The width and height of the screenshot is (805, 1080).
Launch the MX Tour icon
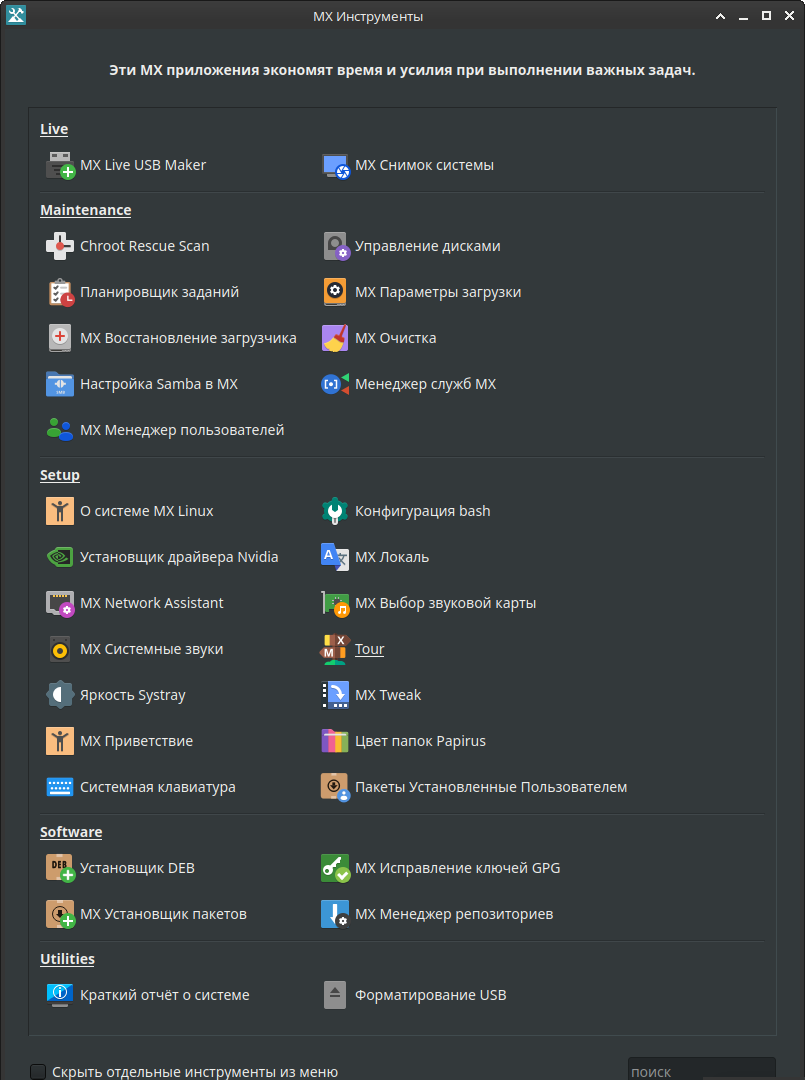pos(335,650)
